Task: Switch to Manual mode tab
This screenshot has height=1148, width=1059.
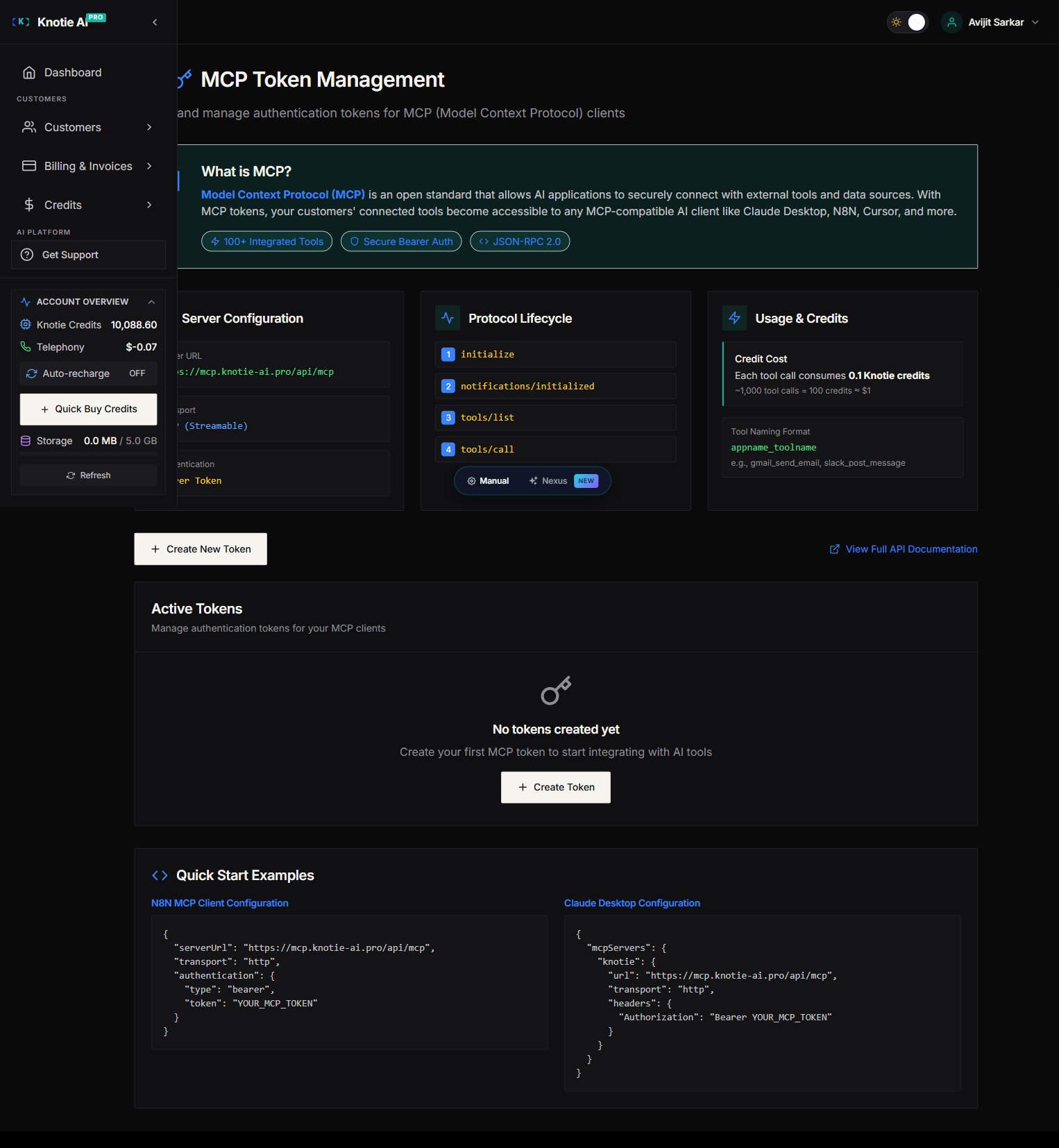Action: (x=488, y=481)
